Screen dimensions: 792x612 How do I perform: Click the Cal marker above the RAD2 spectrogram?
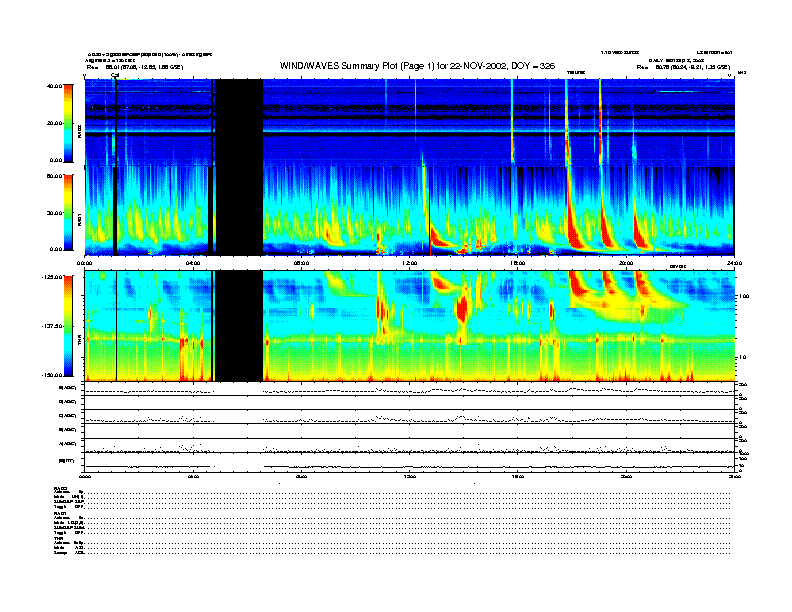115,75
